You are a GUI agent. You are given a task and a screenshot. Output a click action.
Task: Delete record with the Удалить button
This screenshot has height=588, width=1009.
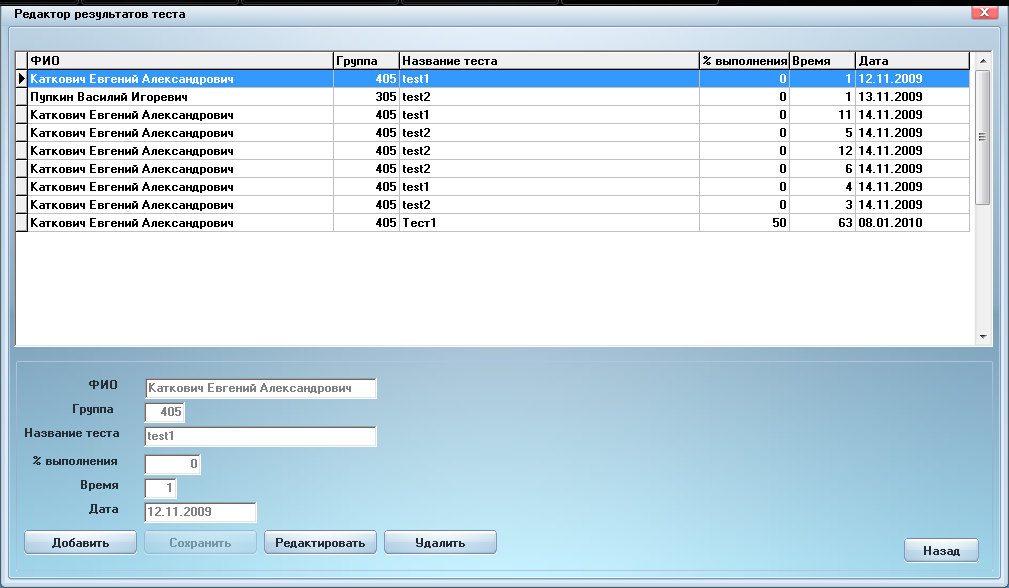[440, 542]
